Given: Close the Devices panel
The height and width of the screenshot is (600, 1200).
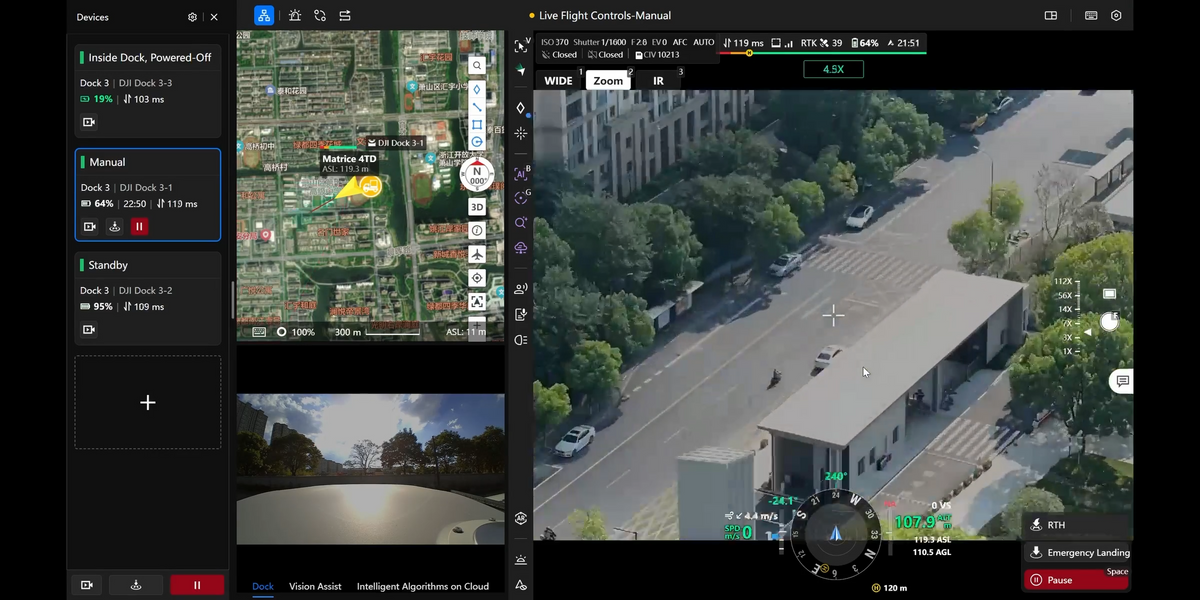Looking at the screenshot, I should pyautogui.click(x=214, y=17).
